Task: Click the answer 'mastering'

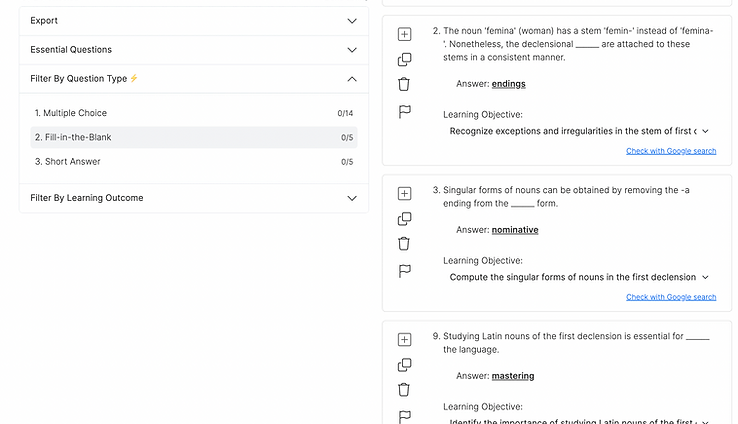Action: 513,376
